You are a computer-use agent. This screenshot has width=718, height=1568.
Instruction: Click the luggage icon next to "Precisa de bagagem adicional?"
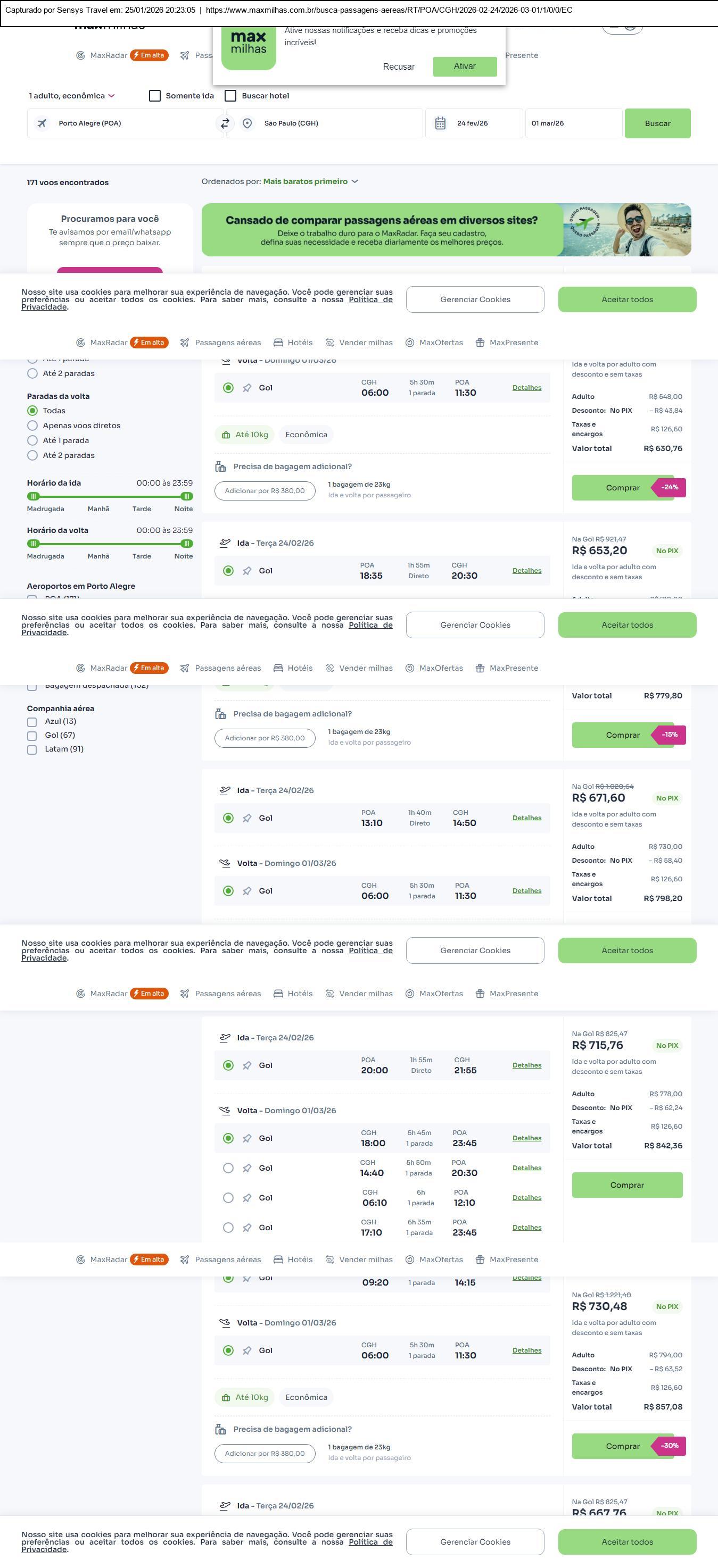coord(220,467)
